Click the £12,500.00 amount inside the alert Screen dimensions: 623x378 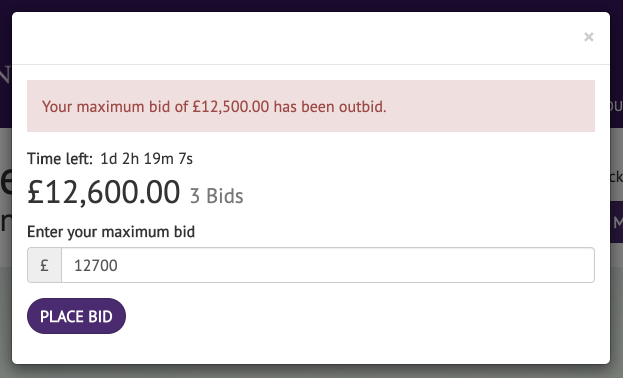pos(230,107)
